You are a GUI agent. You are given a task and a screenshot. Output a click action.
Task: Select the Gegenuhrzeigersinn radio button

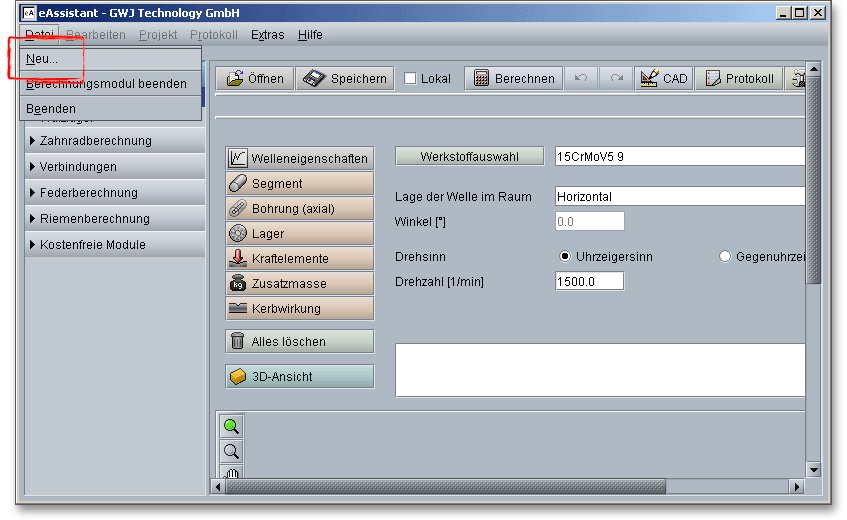click(x=725, y=257)
